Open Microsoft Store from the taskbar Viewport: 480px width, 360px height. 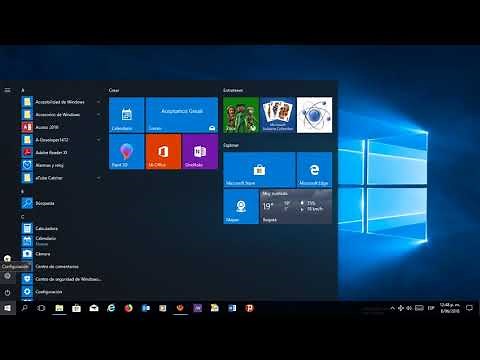click(x=76, y=308)
